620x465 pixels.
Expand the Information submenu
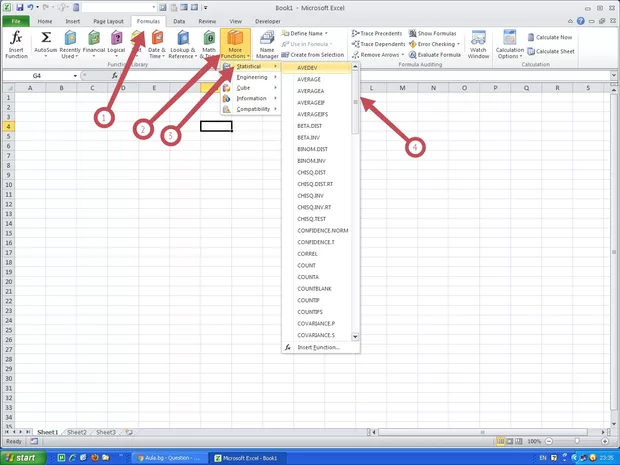click(x=251, y=98)
